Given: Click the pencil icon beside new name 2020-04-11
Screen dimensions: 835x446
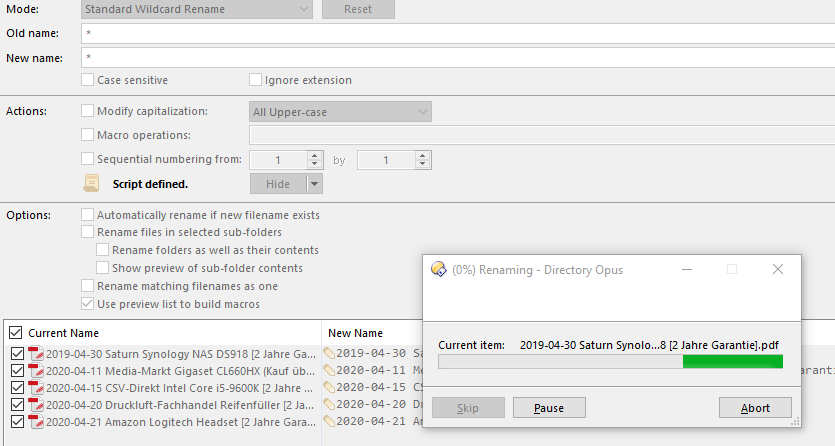Looking at the screenshot, I should tap(329, 370).
